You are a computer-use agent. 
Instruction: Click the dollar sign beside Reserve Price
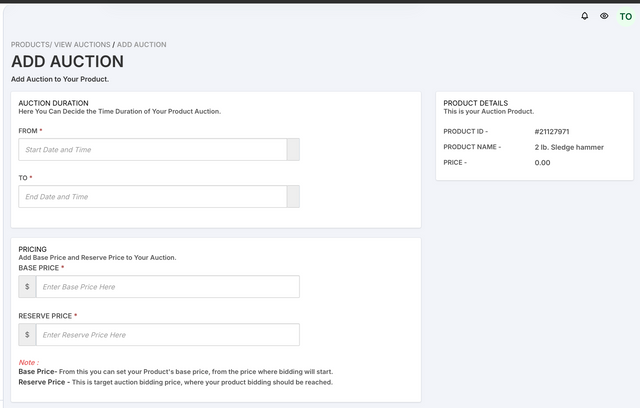tap(27, 335)
